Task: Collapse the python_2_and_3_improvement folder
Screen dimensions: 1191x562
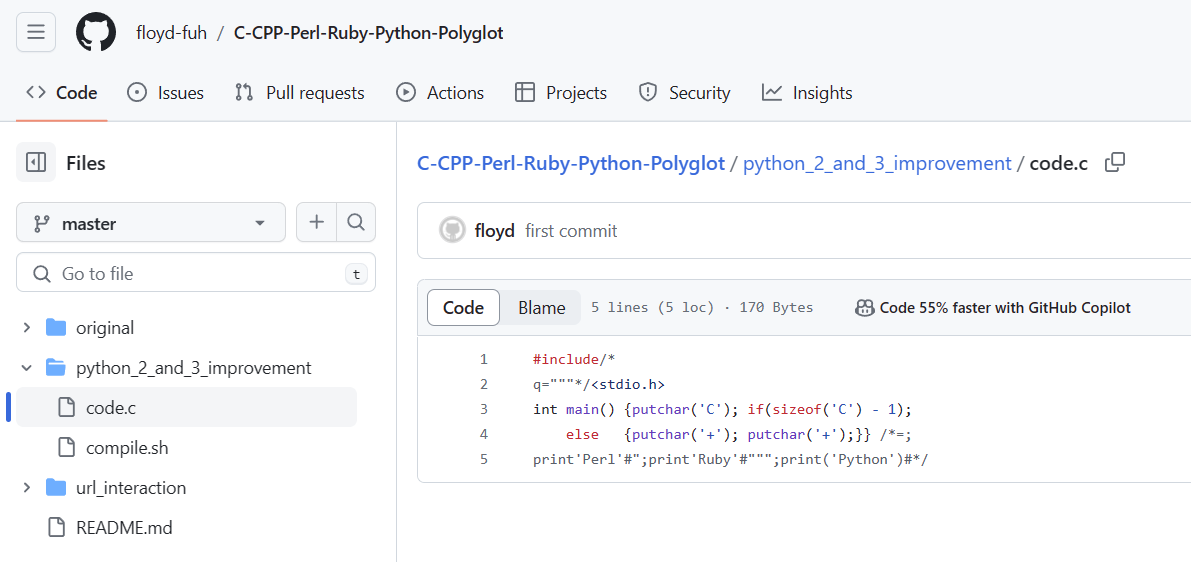Action: tap(27, 368)
